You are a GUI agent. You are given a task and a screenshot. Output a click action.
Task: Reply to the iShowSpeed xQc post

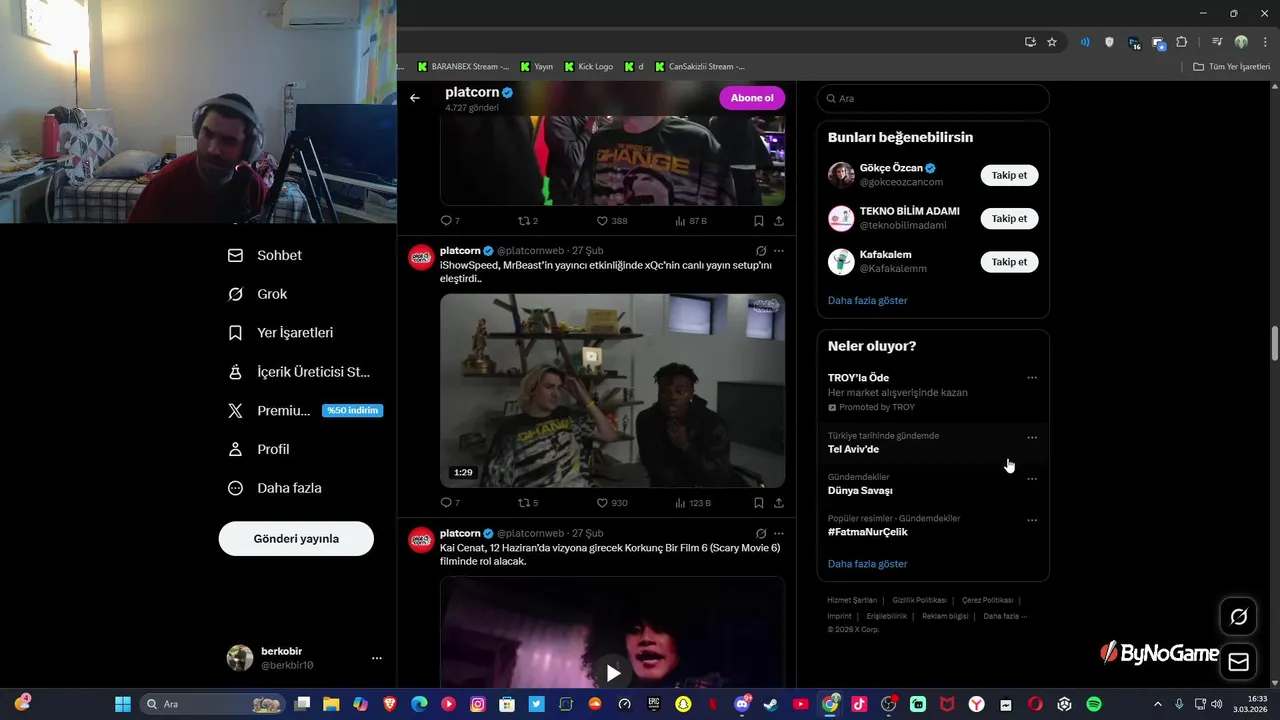450,503
